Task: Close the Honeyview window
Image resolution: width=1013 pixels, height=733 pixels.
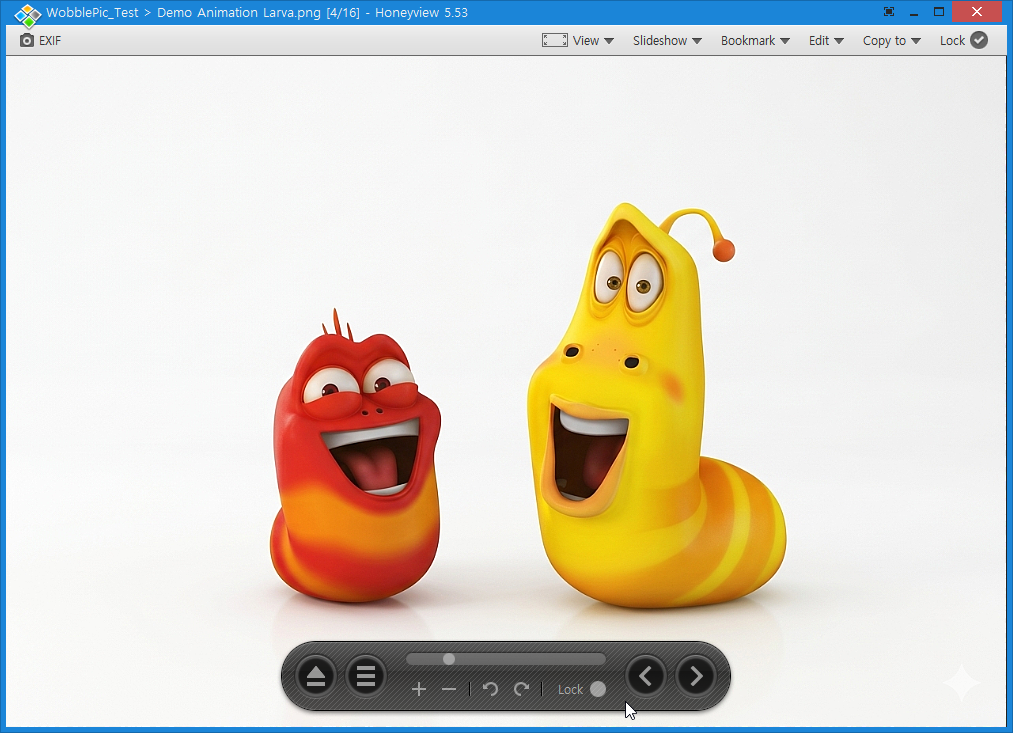Action: tap(977, 12)
